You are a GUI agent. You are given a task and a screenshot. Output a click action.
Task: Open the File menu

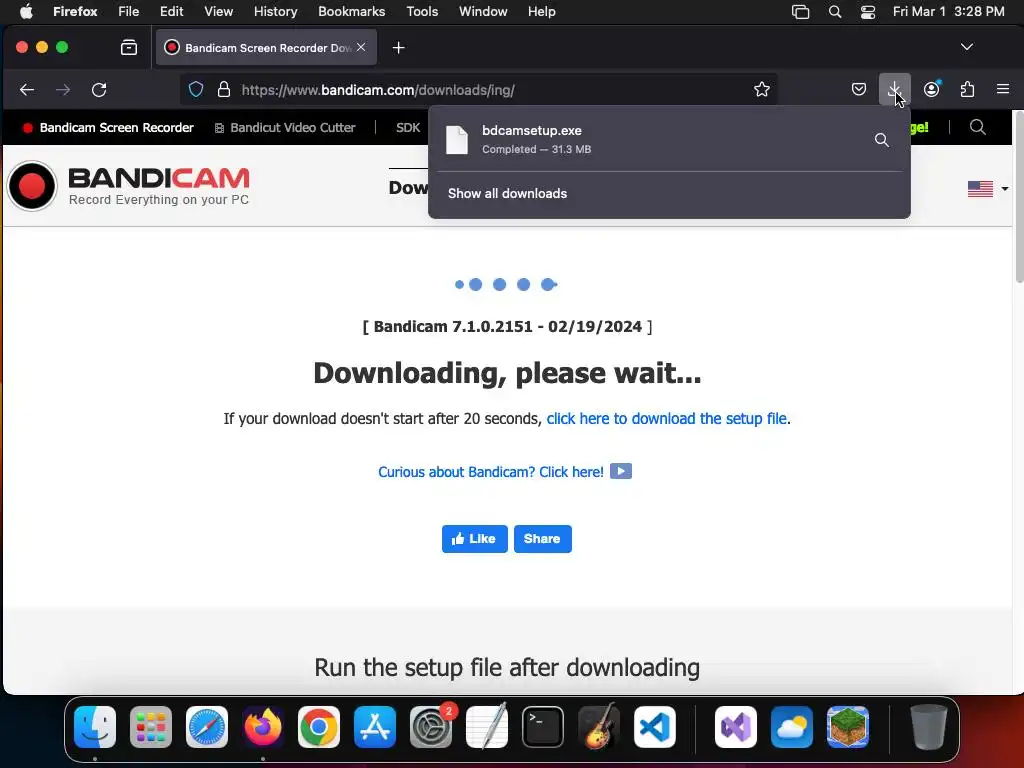[129, 12]
